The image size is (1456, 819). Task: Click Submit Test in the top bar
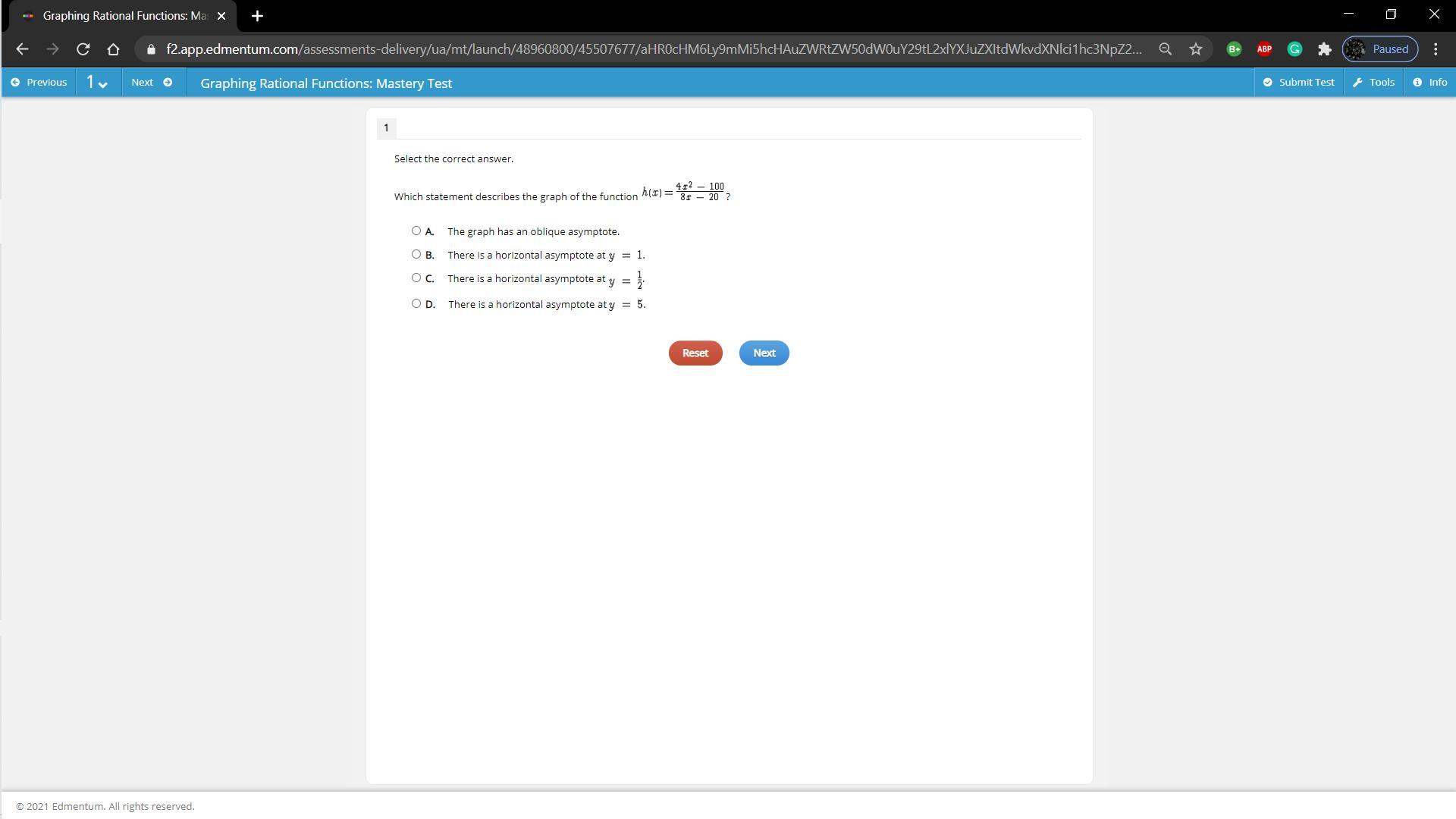click(x=1298, y=82)
